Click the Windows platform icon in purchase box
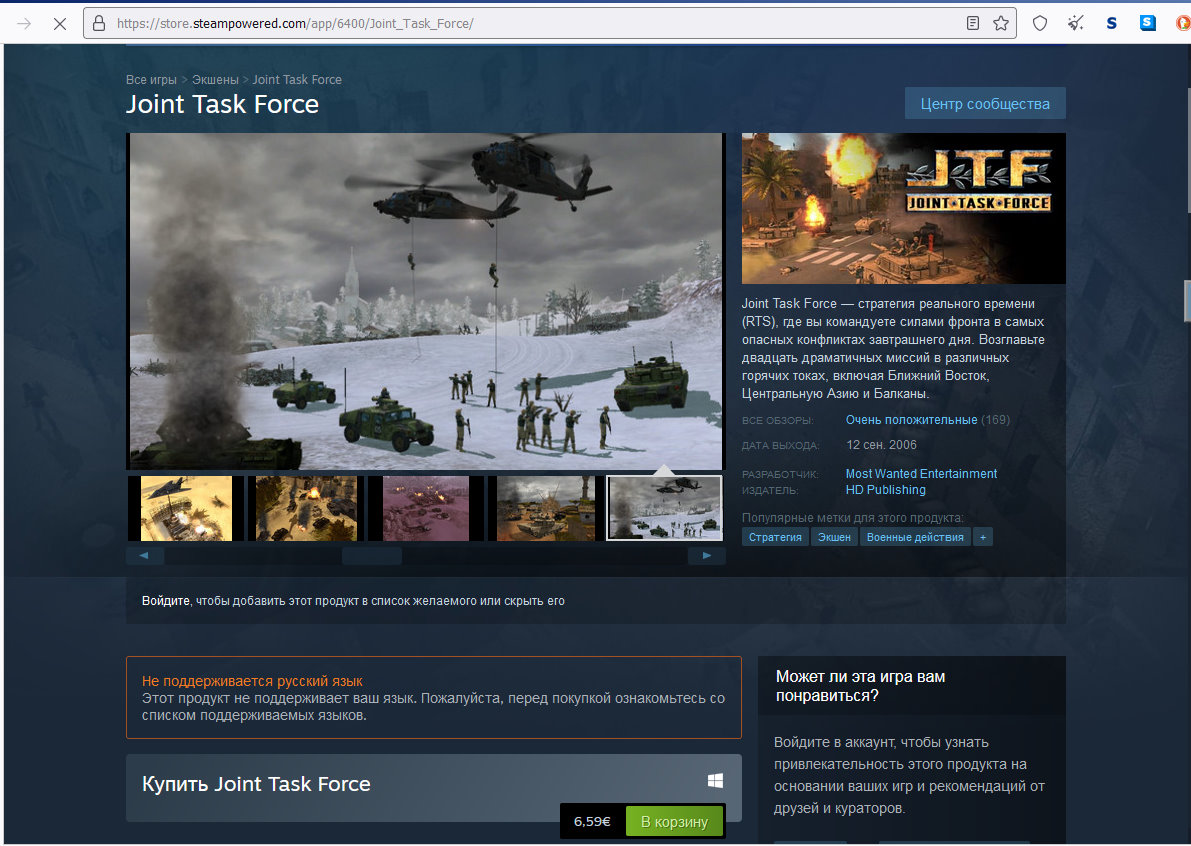This screenshot has height=846, width=1191. [x=716, y=781]
